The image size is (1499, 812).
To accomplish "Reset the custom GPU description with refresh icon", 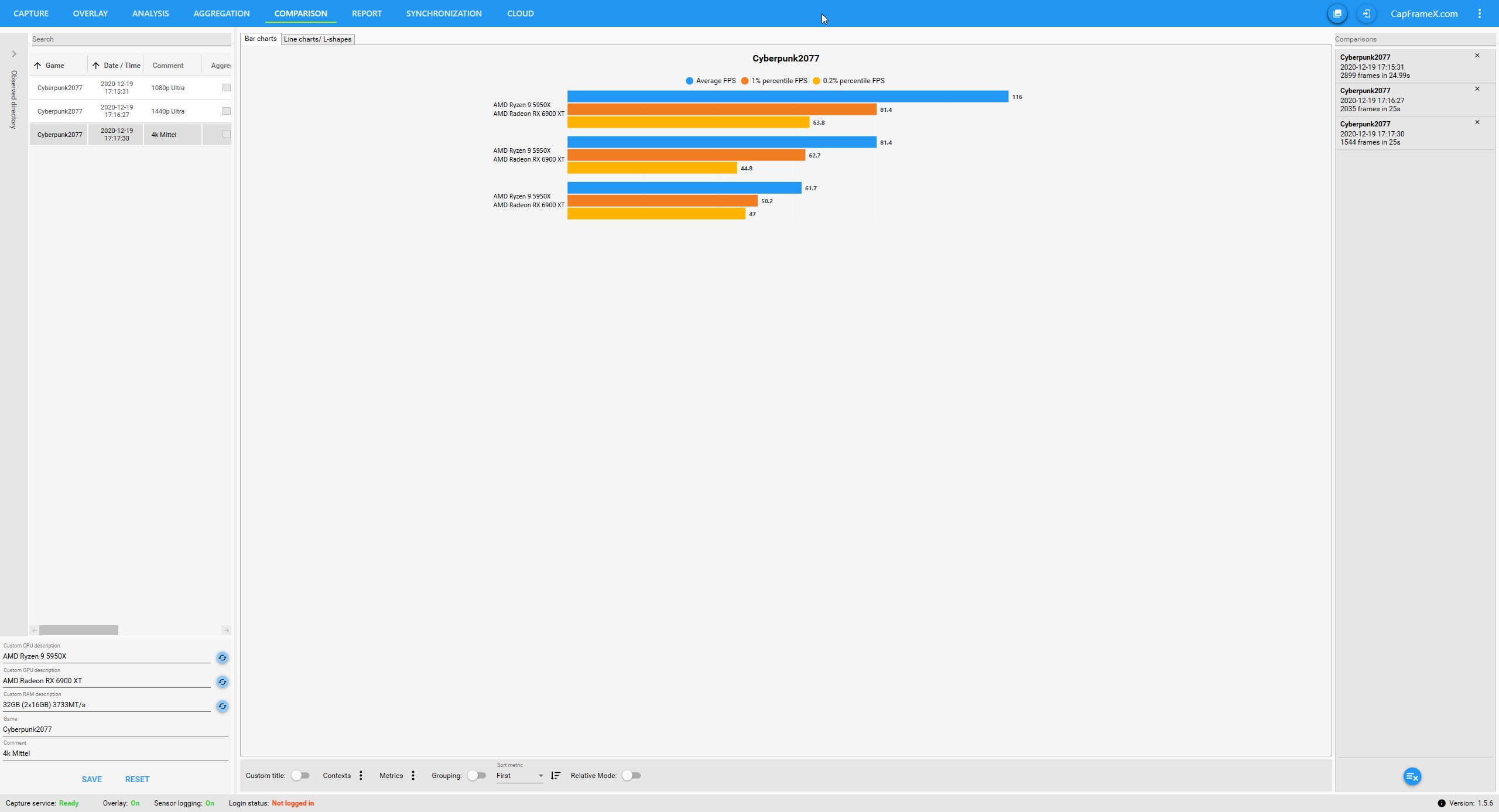I will point(223,681).
